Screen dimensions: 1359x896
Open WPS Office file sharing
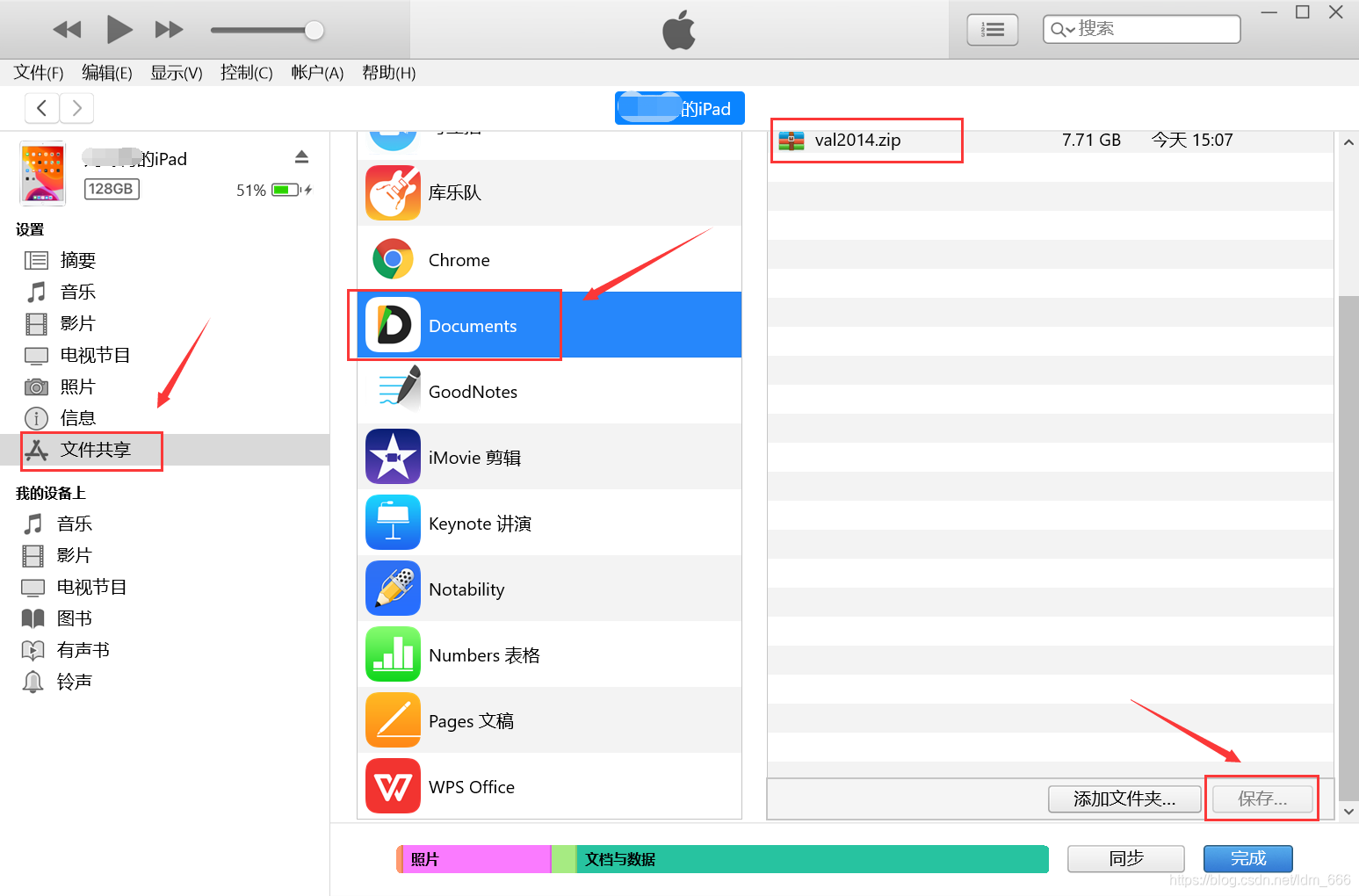pyautogui.click(x=471, y=785)
